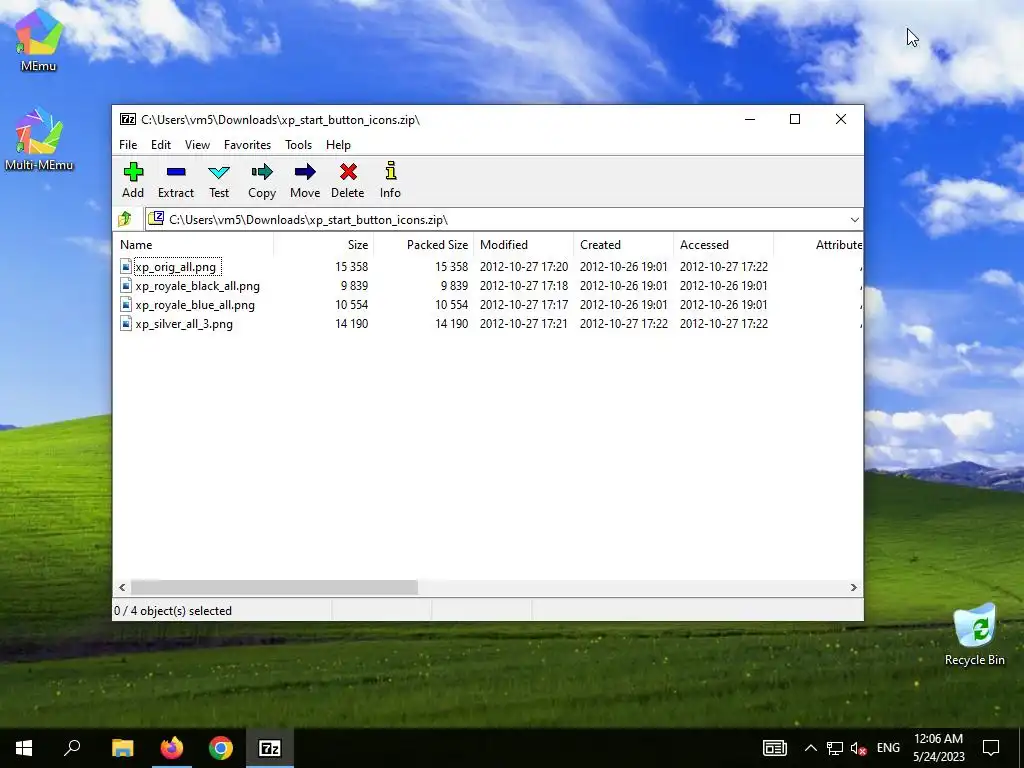Click the muted volume tray icon
1024x768 pixels.
(858, 748)
